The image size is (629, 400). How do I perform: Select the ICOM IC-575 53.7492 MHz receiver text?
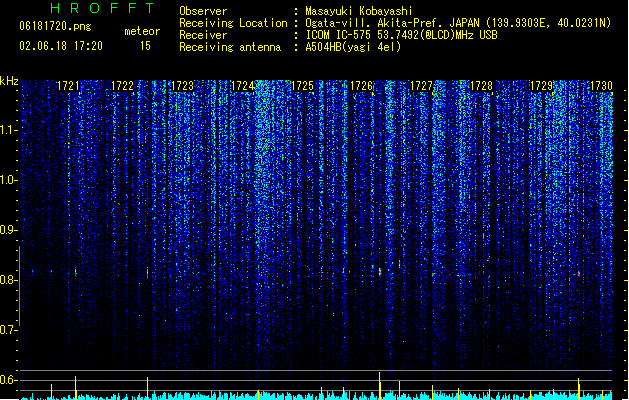[401, 35]
